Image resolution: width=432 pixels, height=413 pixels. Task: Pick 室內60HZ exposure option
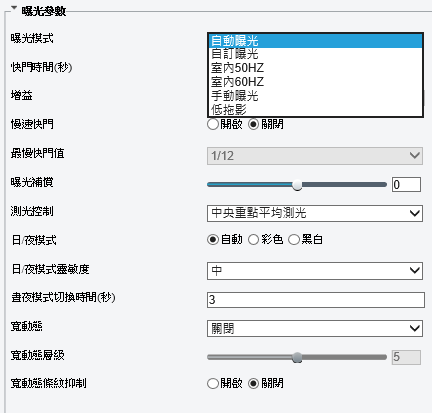[x=315, y=82]
